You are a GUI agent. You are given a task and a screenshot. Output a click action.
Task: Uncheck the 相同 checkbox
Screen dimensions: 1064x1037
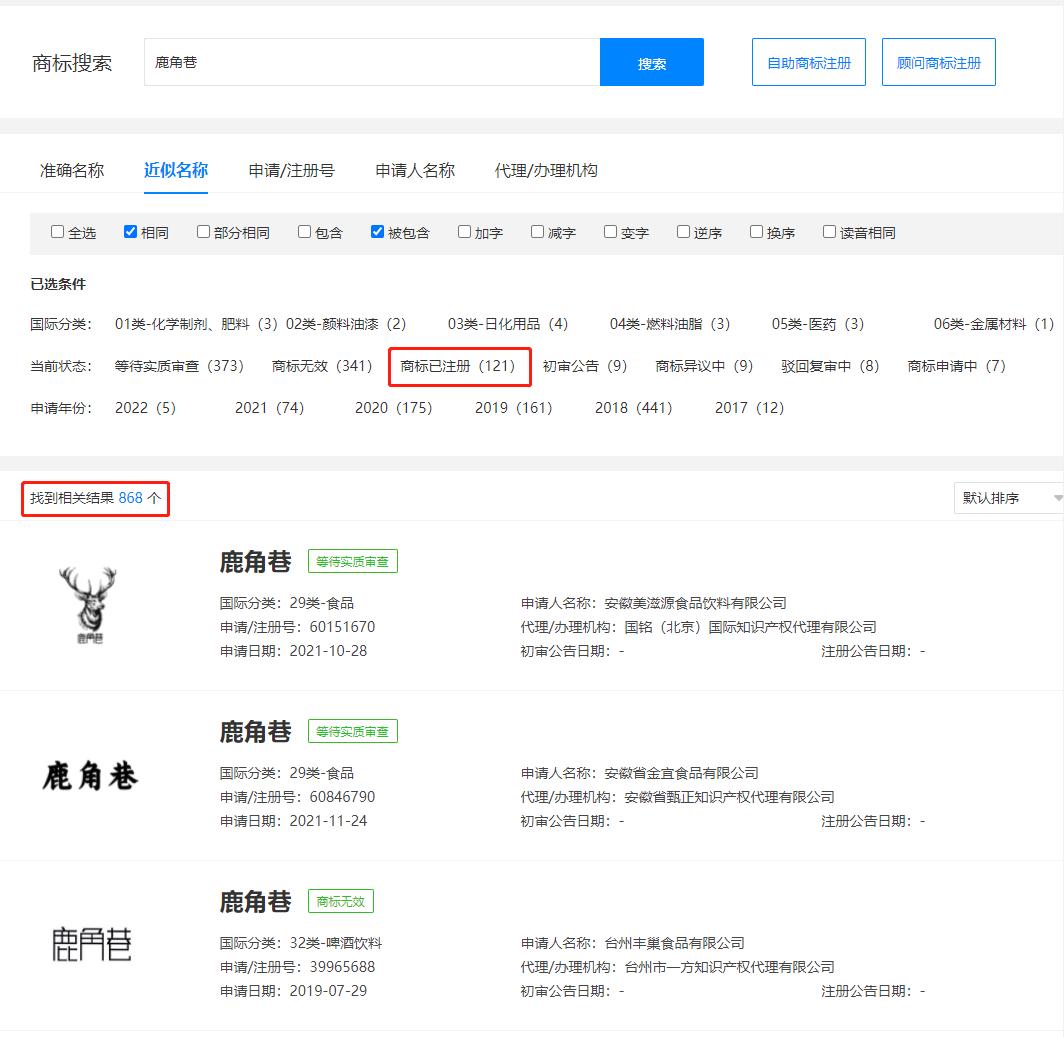(x=130, y=231)
